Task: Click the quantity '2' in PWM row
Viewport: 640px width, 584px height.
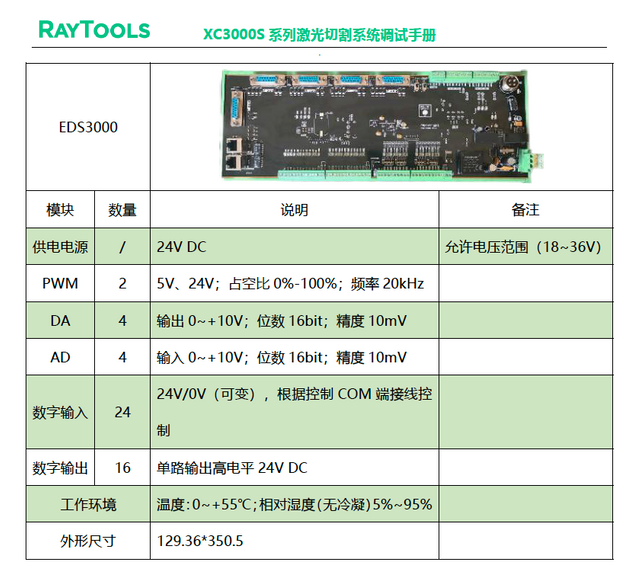Action: point(122,284)
